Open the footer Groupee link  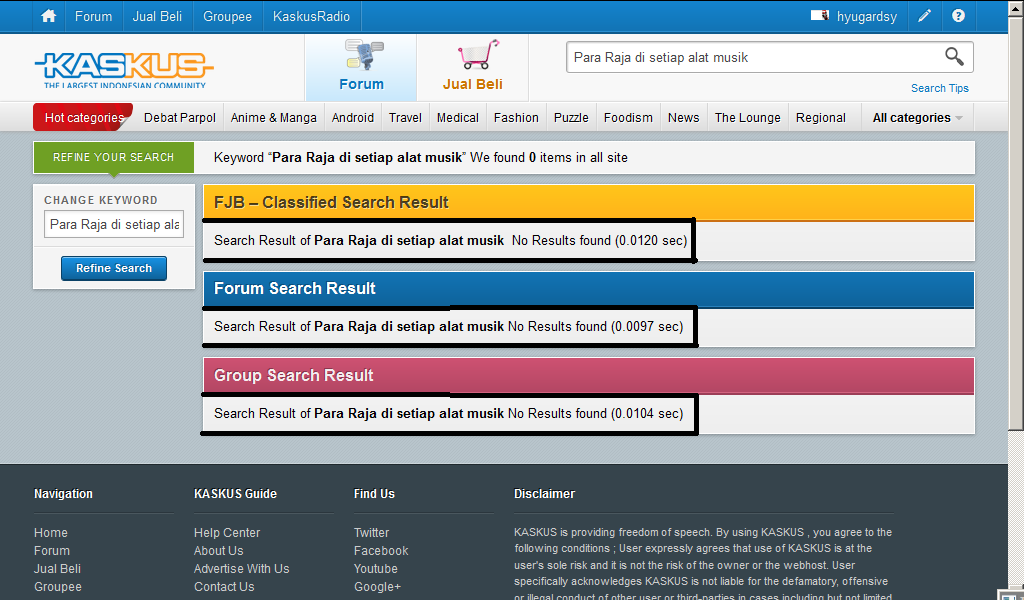(57, 587)
